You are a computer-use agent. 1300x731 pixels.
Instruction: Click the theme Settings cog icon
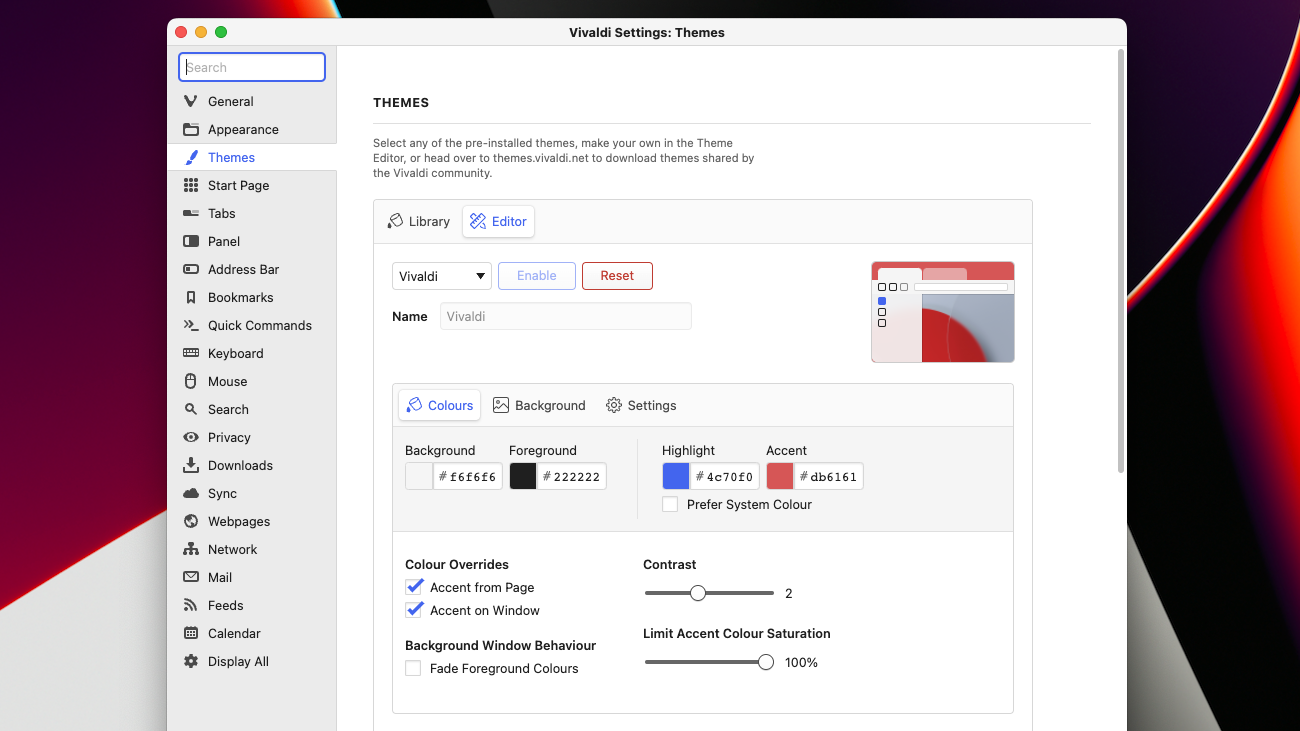[614, 405]
